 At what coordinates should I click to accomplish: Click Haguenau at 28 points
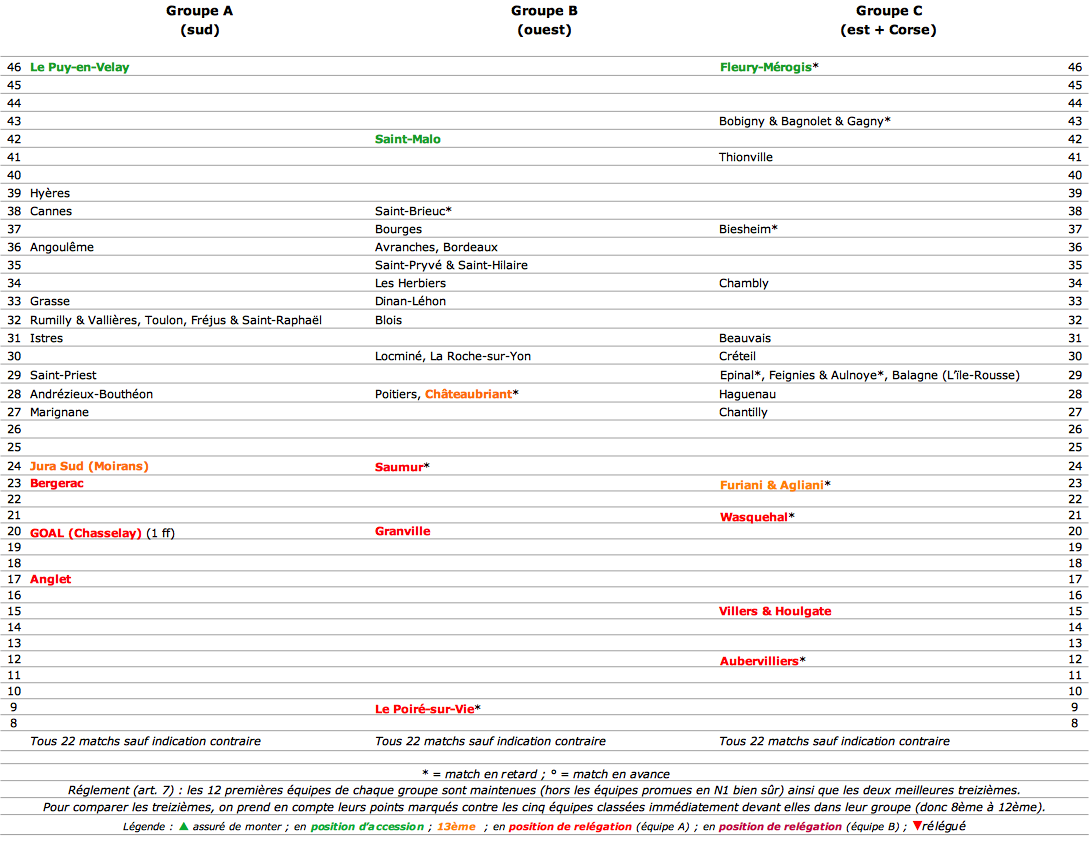point(747,394)
